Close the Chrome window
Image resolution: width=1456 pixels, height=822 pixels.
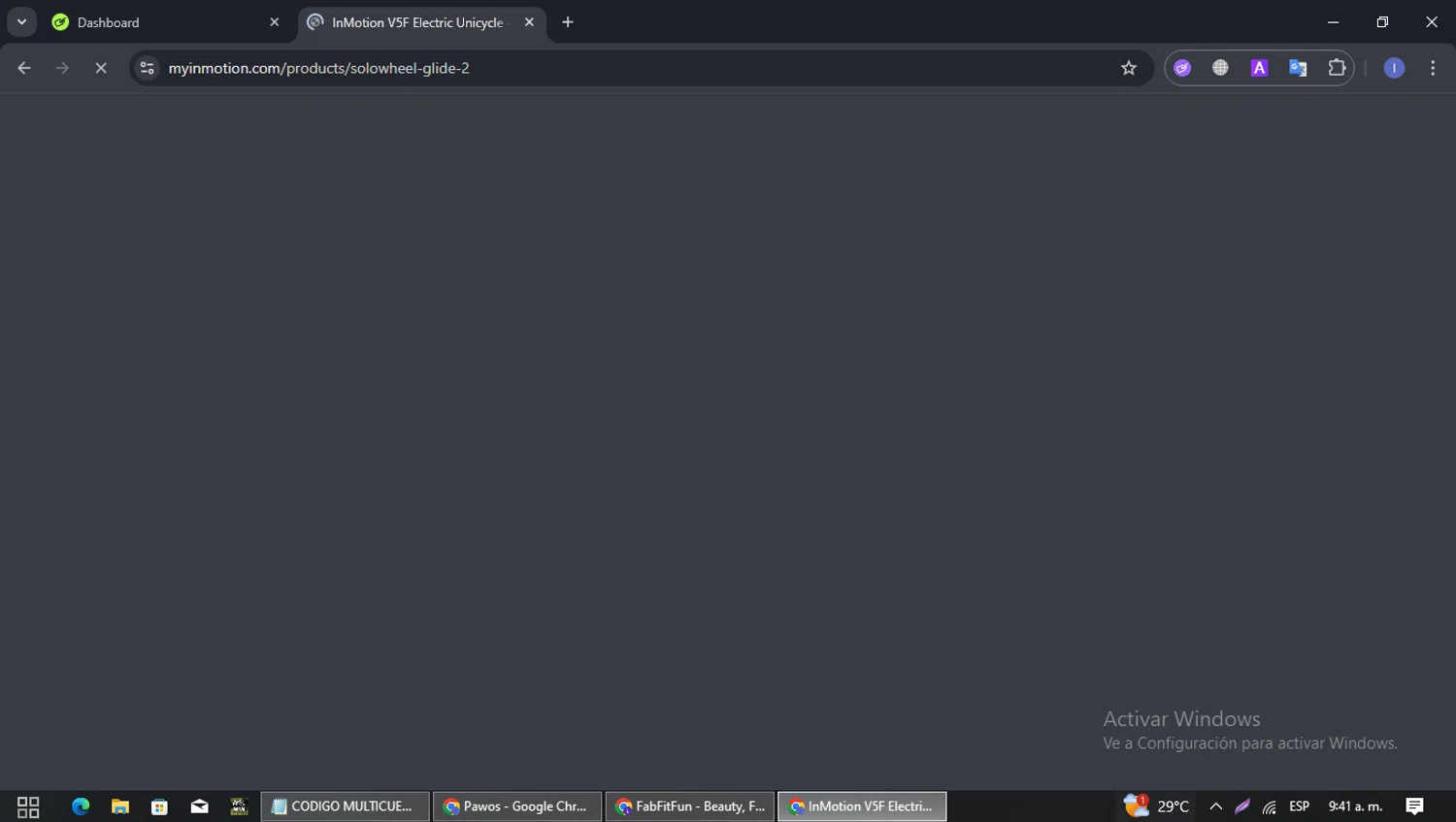pyautogui.click(x=1432, y=22)
